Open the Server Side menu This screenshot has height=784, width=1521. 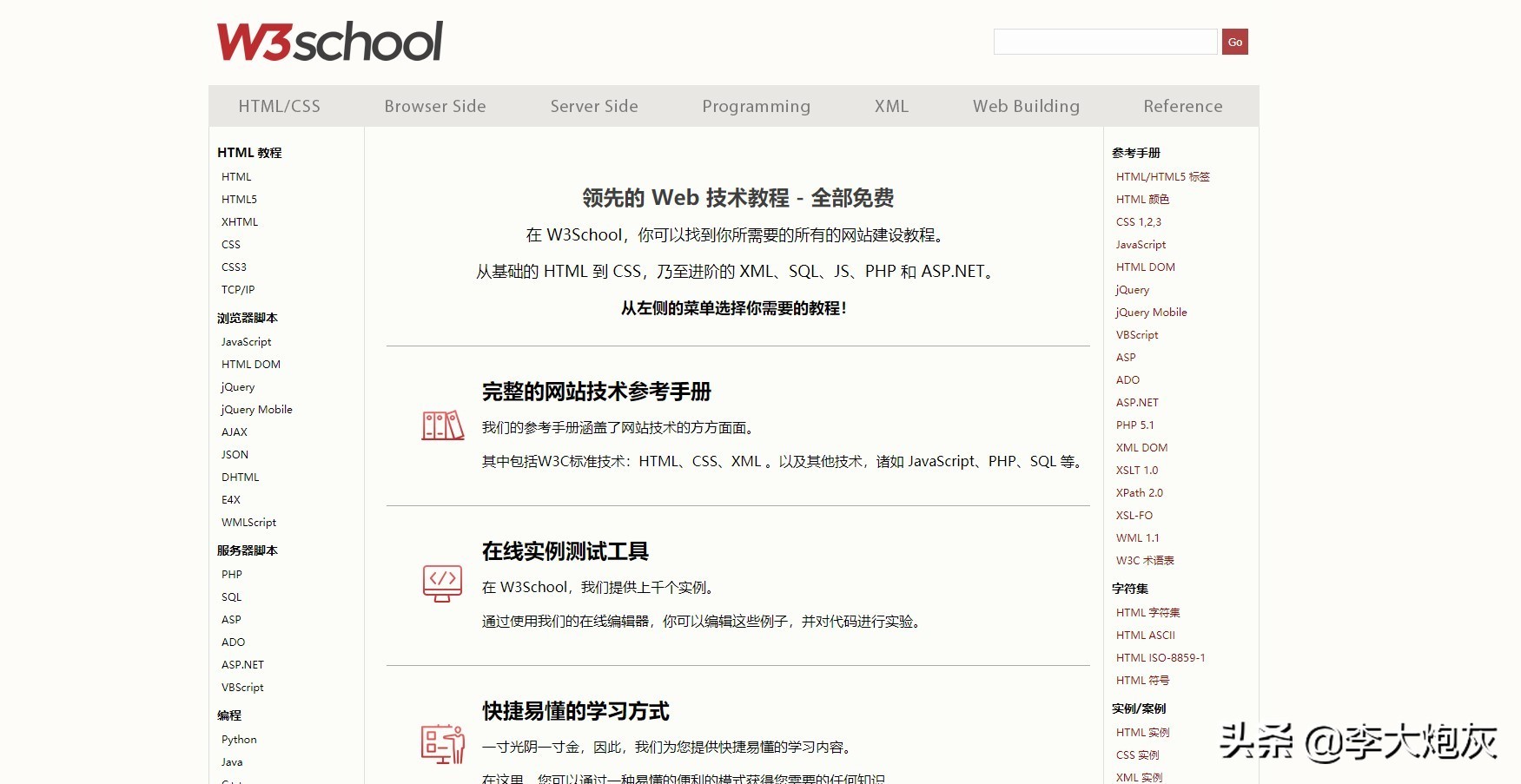(x=593, y=105)
